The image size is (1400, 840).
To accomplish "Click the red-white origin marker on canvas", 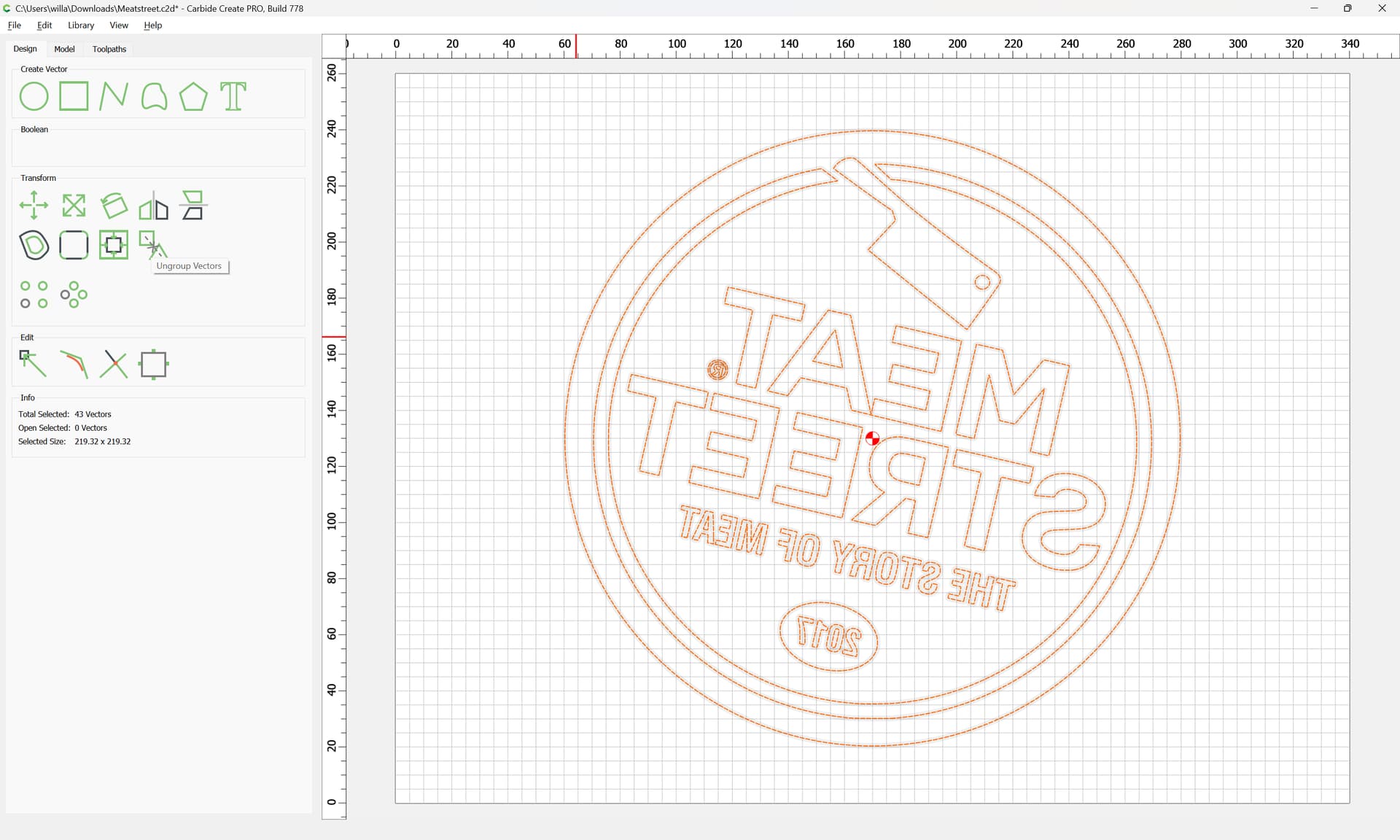I will [872, 438].
